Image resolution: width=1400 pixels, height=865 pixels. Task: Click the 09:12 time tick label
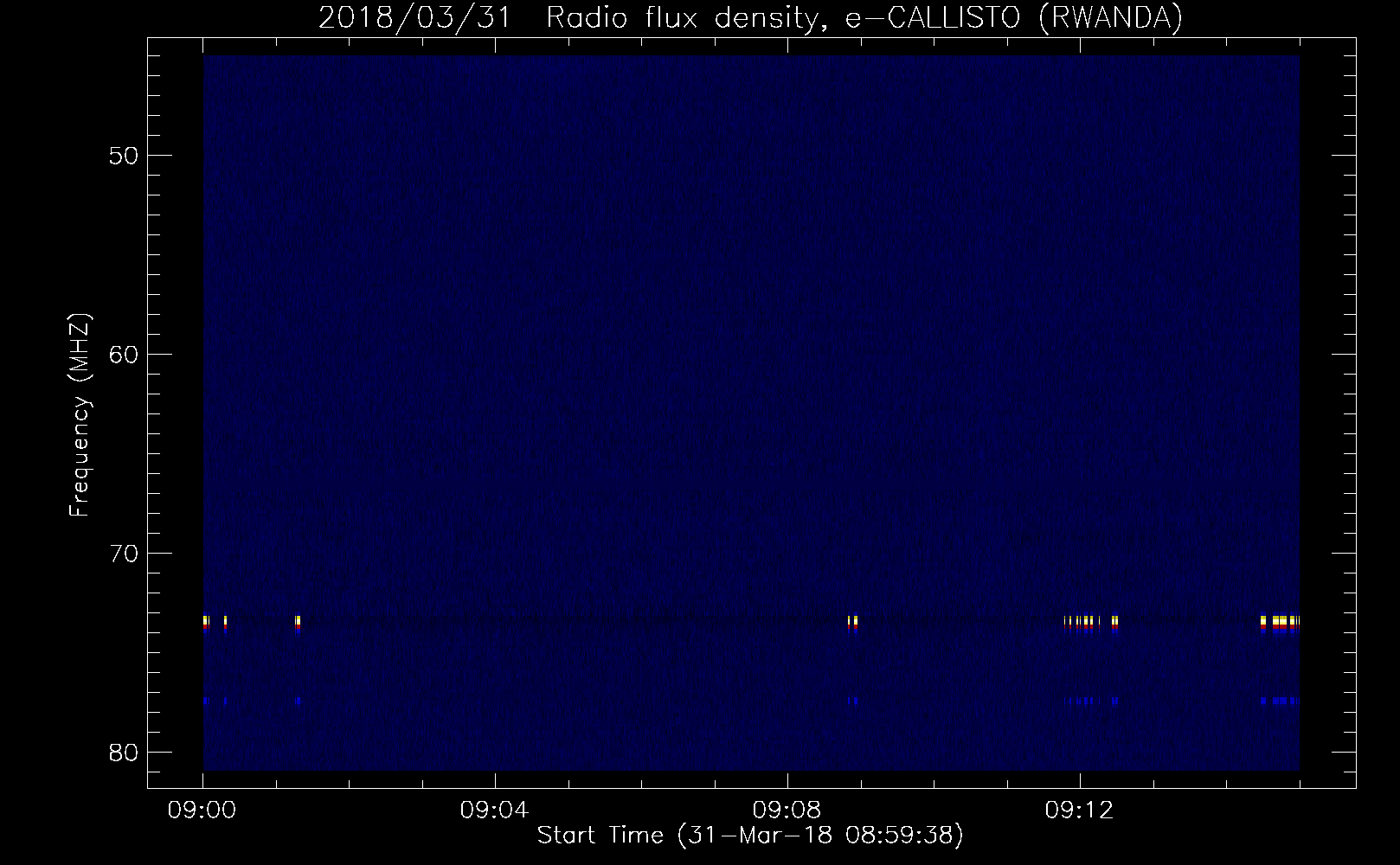[1081, 811]
